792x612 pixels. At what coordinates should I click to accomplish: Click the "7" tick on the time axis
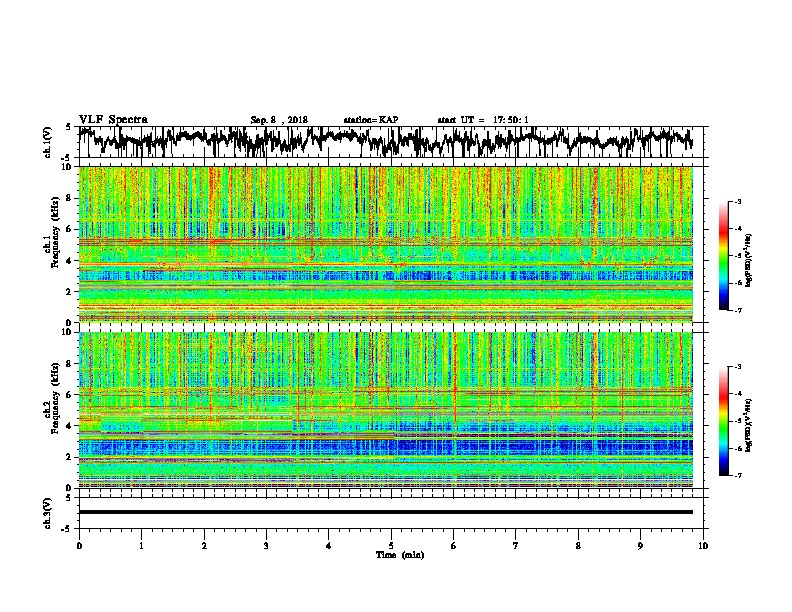tap(516, 546)
